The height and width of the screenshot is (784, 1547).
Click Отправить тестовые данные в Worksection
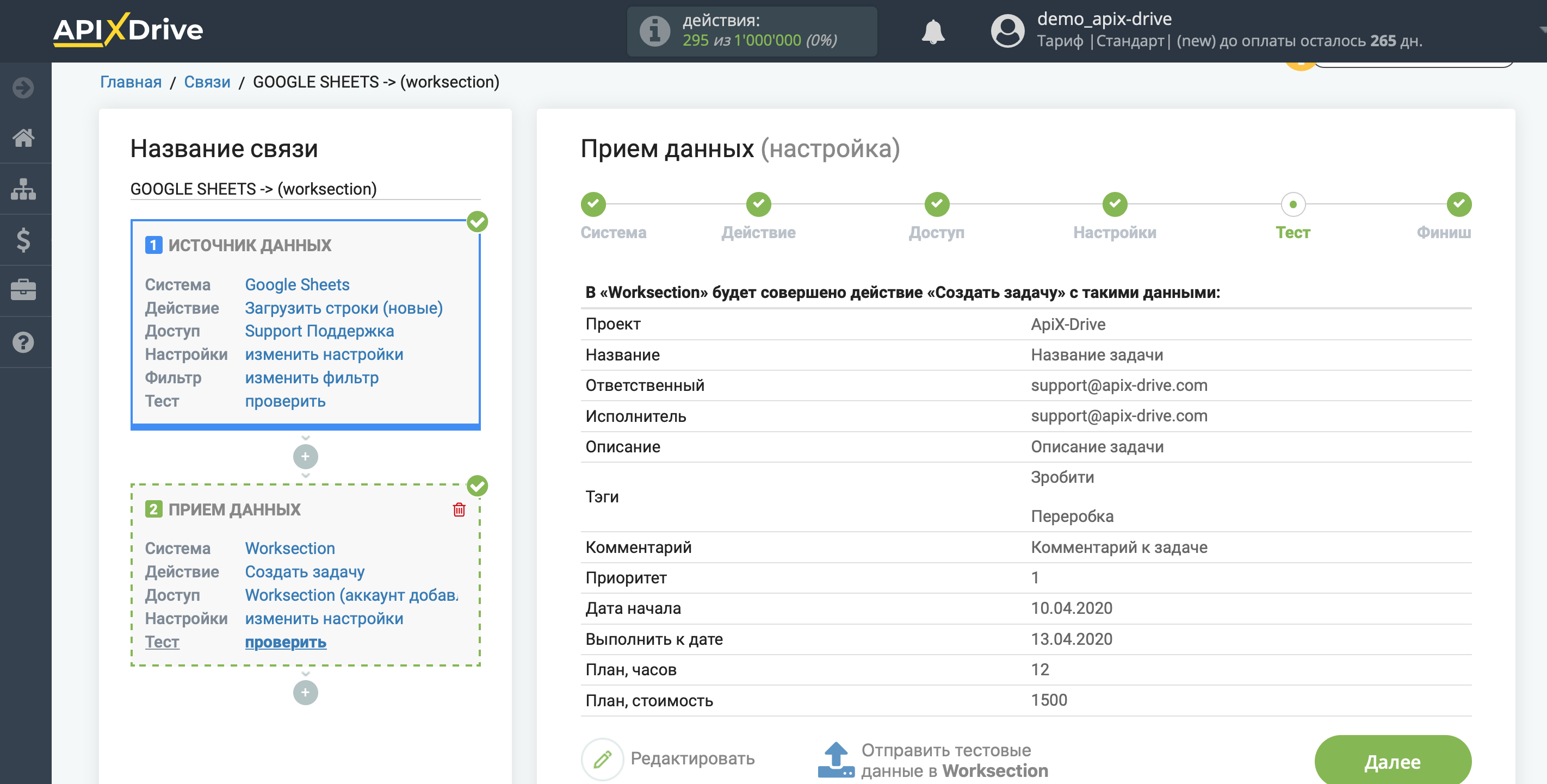(933, 760)
